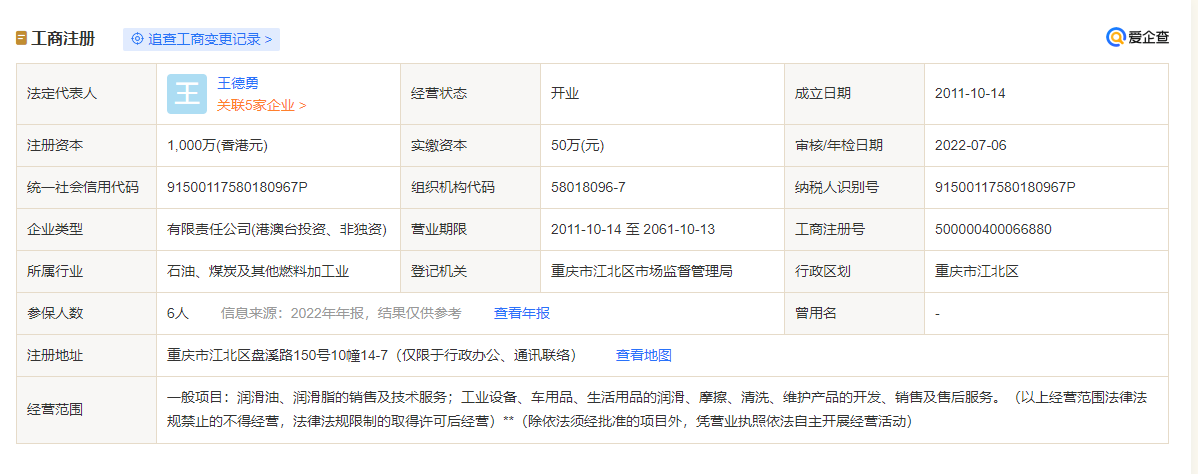
Task: Click the 曾用名 label cell
Action: [854, 313]
